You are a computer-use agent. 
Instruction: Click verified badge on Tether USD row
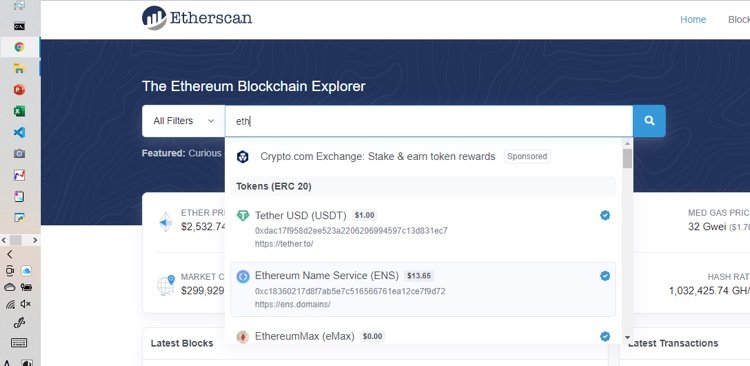coord(605,216)
